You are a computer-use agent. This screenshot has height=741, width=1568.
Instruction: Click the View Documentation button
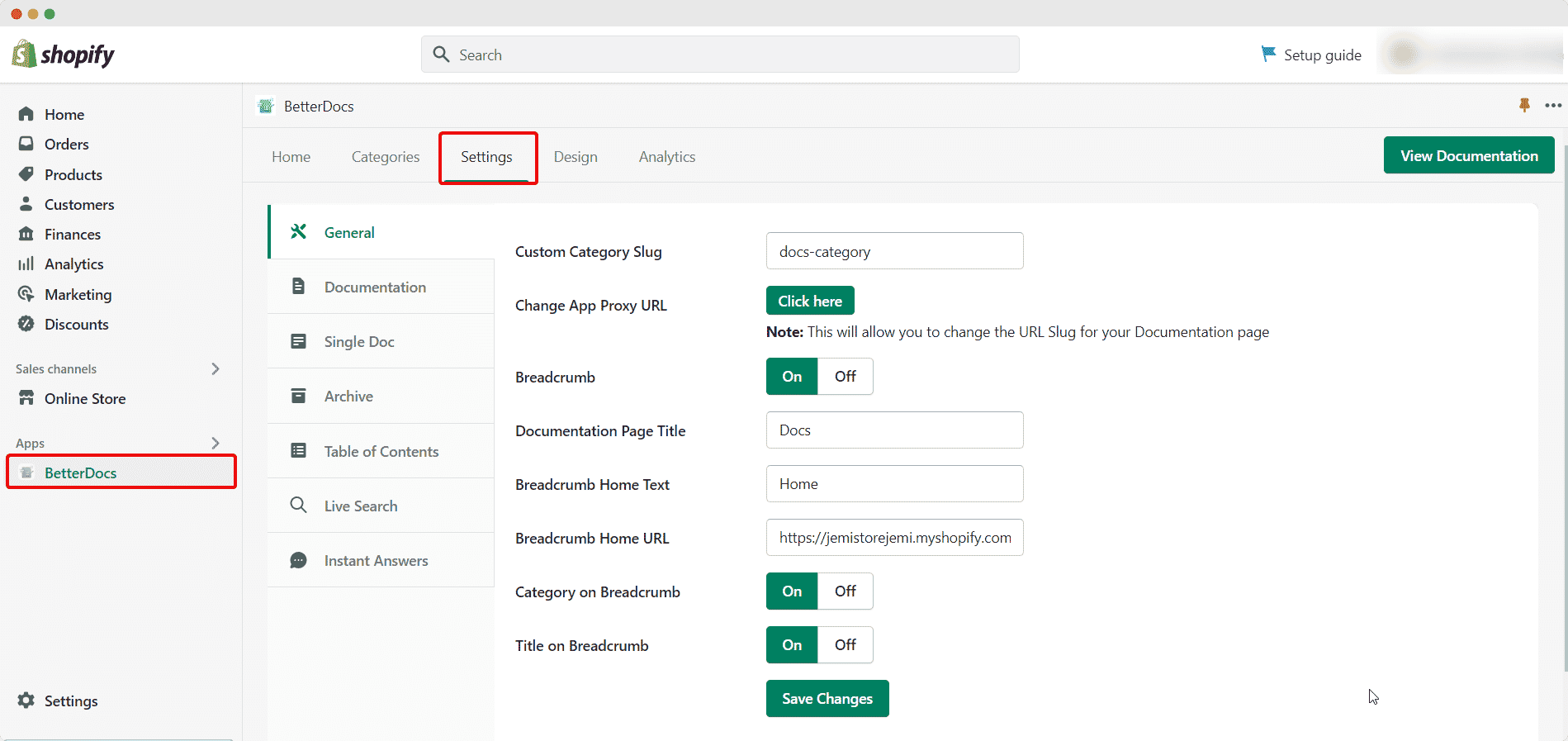tap(1469, 155)
